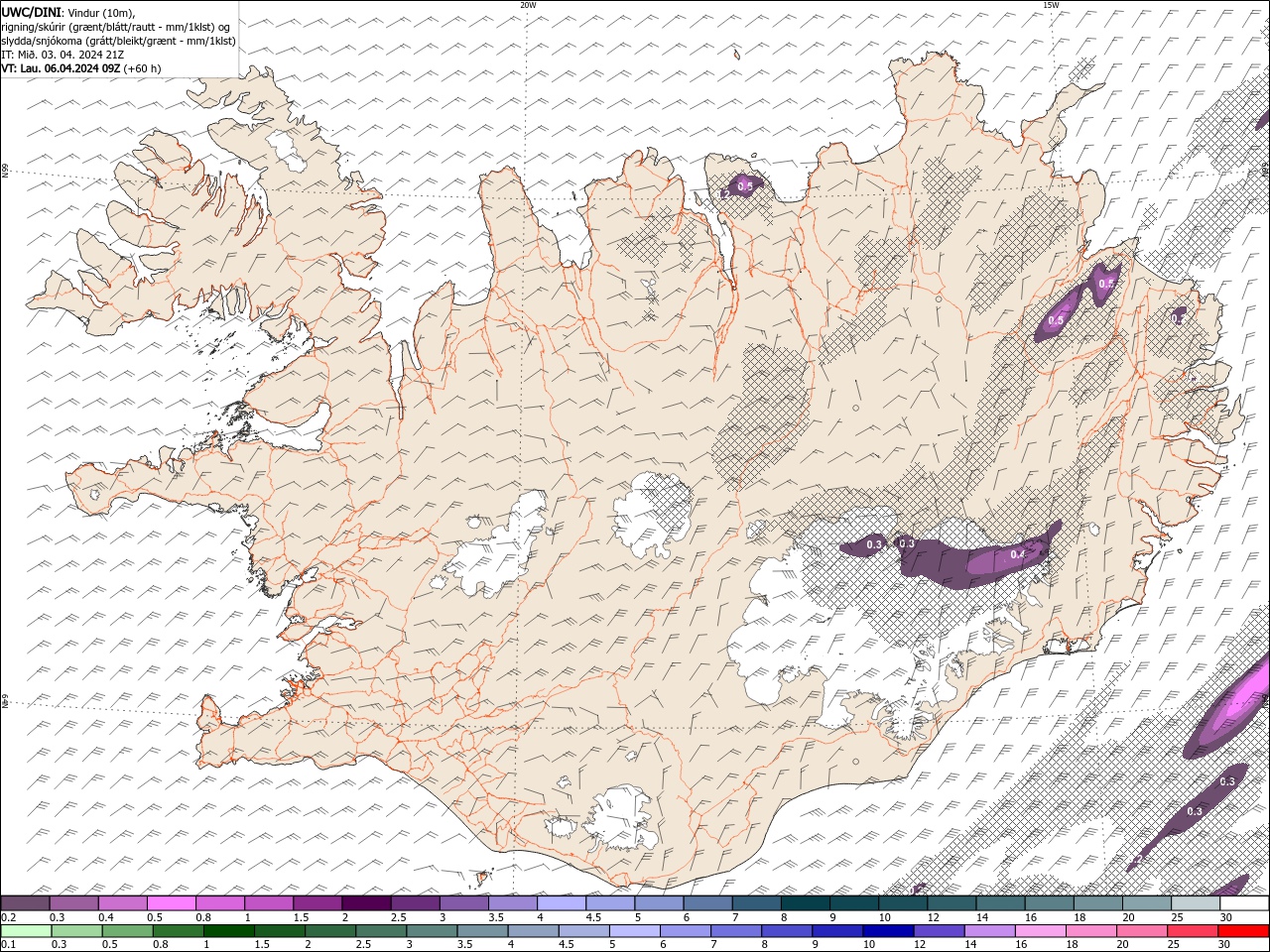Click the dark mauve 0.2 snow legend swatch
Viewport: 1270px width, 952px height.
[26, 903]
